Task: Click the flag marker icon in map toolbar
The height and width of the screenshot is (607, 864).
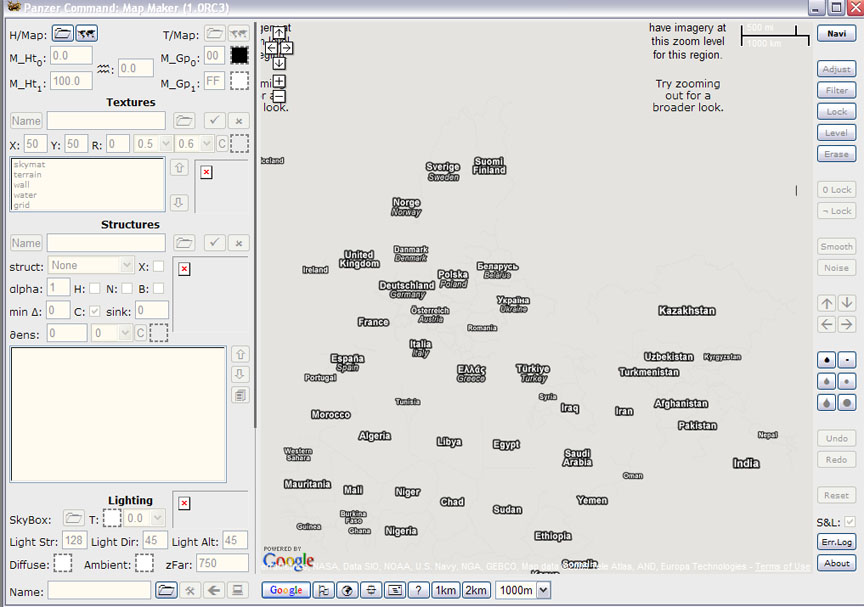Action: (x=323, y=590)
